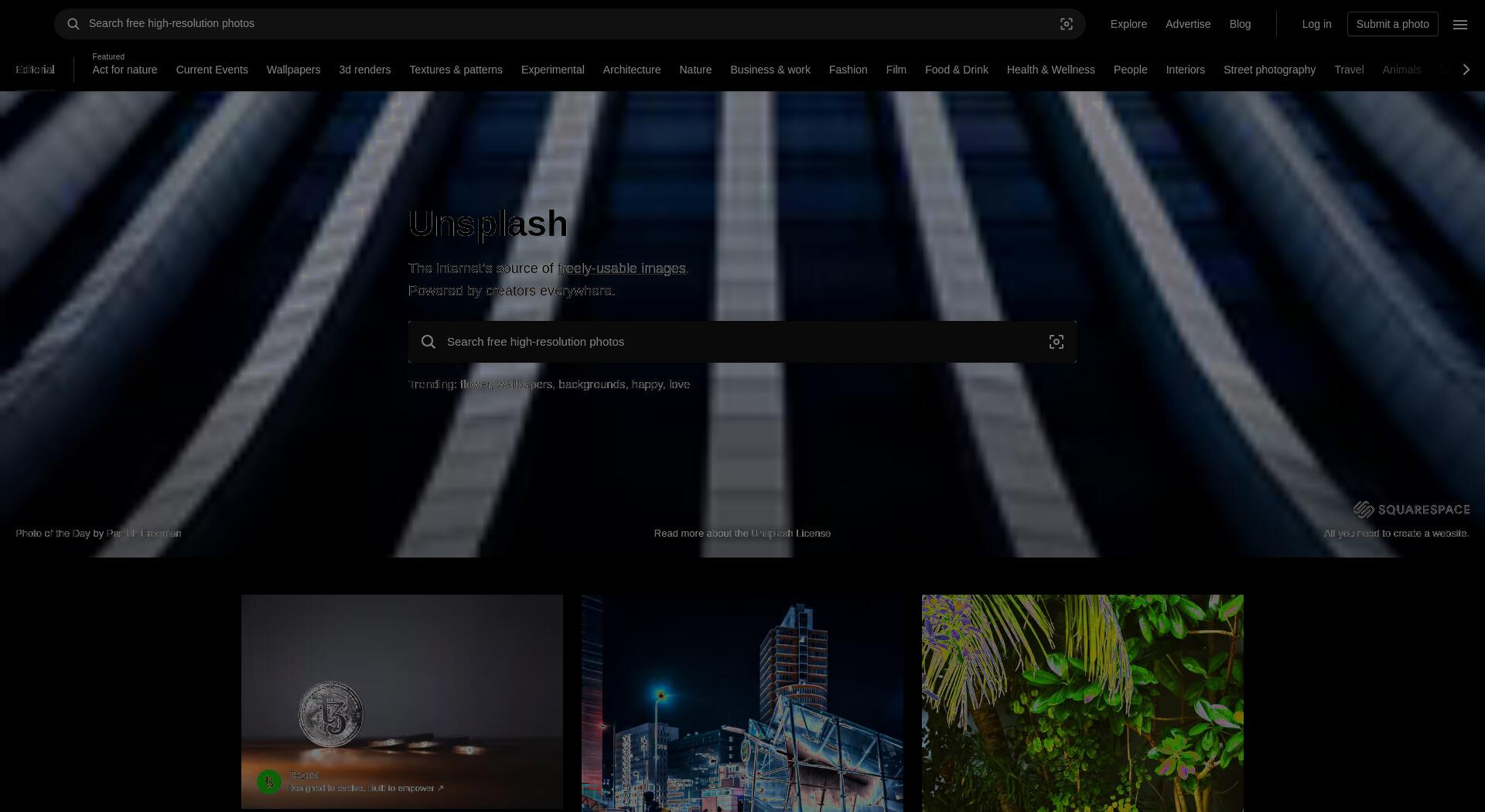Click trending term backgrounds
Image resolution: width=1485 pixels, height=812 pixels.
point(592,384)
